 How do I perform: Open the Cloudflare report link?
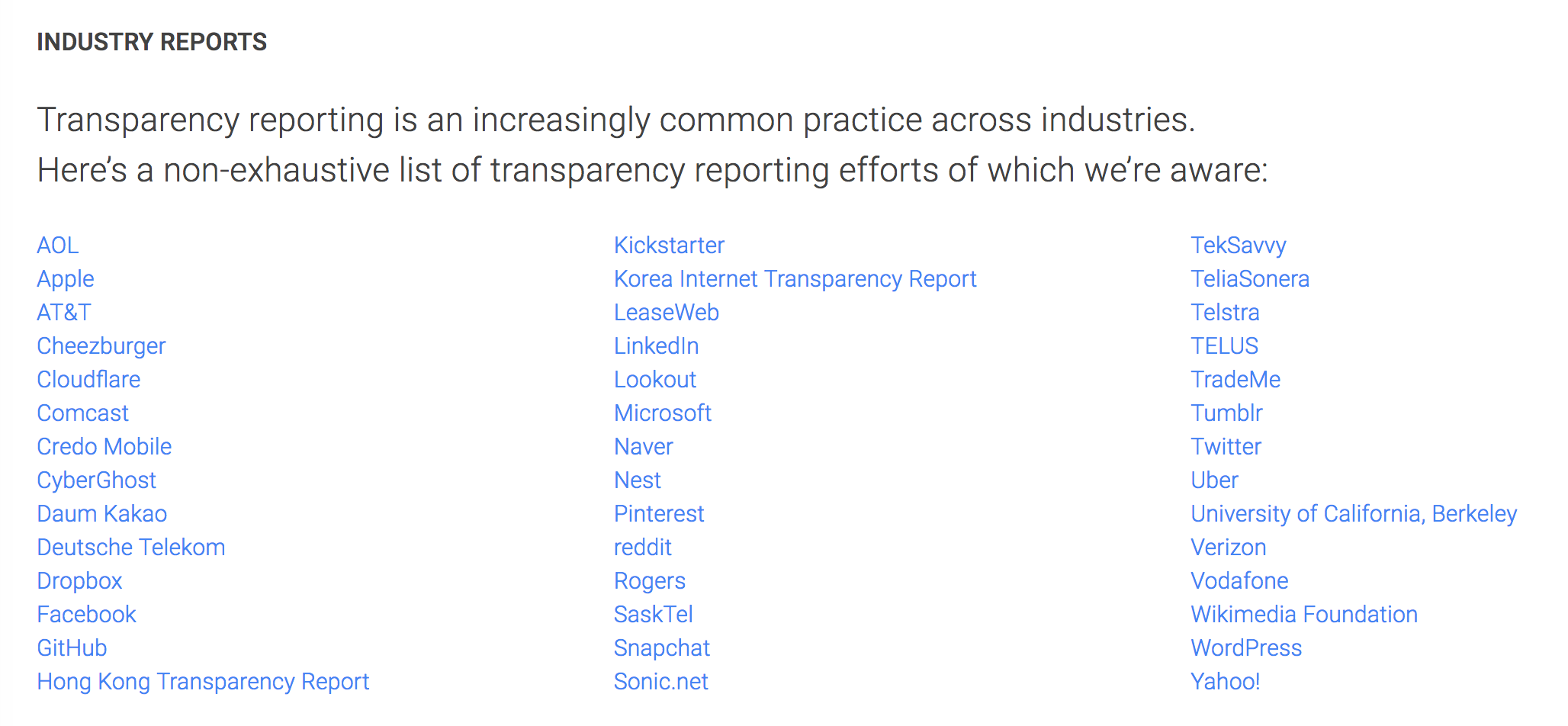click(88, 380)
